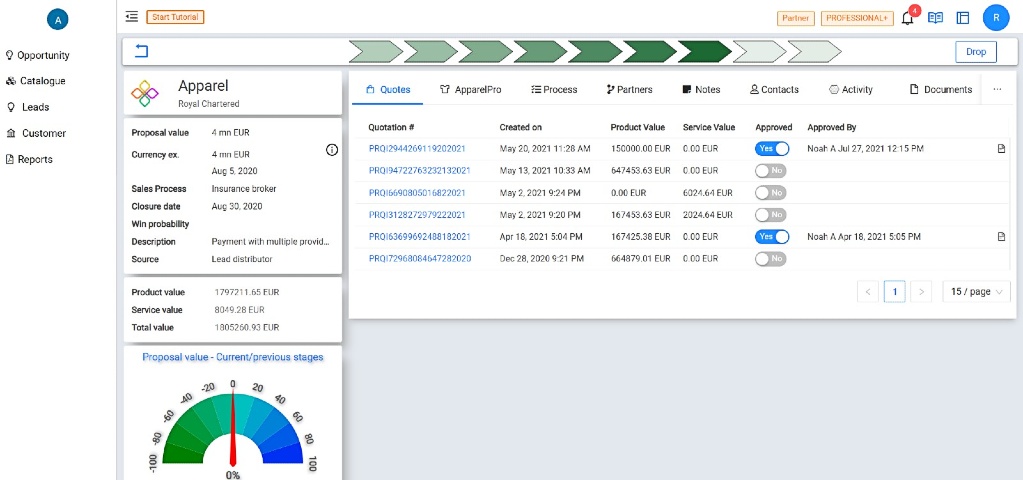Enable approval for quote PRQI7296808464728202​0
Image resolution: width=1023 pixels, height=480 pixels.
(x=771, y=259)
